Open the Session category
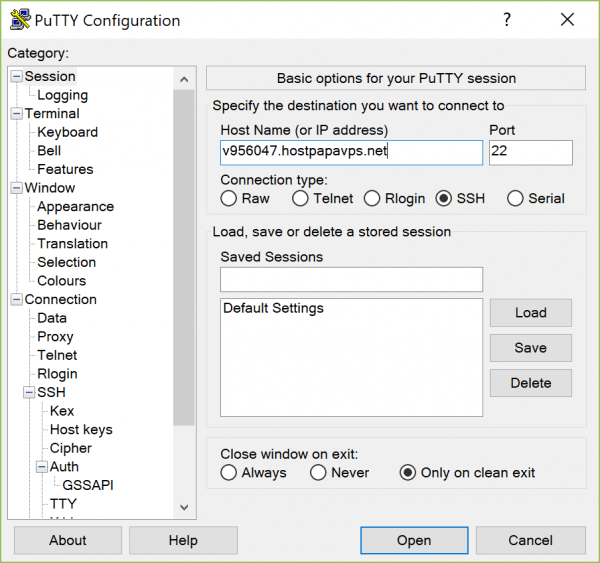Image resolution: width=600 pixels, height=563 pixels. tap(50, 76)
